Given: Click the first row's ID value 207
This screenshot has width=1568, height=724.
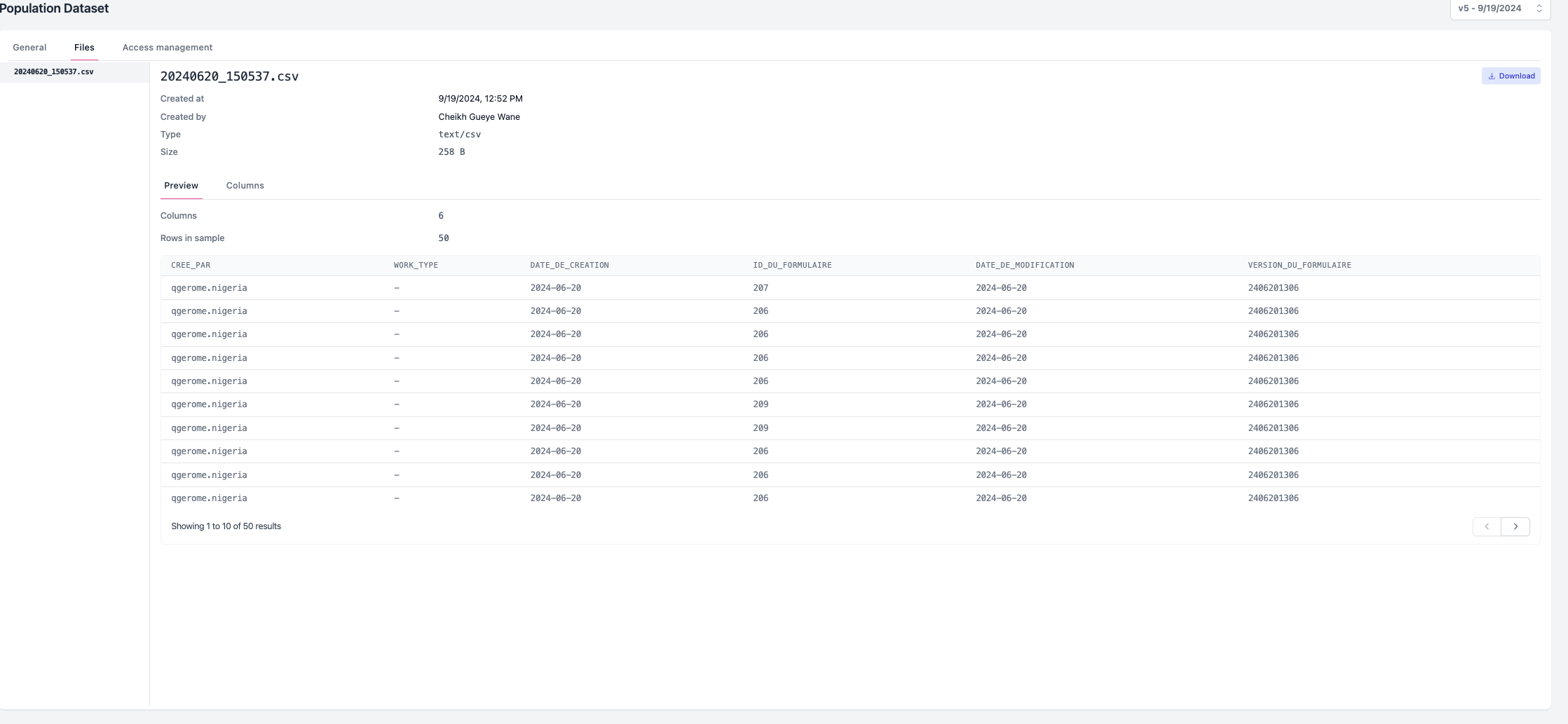Looking at the screenshot, I should pos(761,288).
